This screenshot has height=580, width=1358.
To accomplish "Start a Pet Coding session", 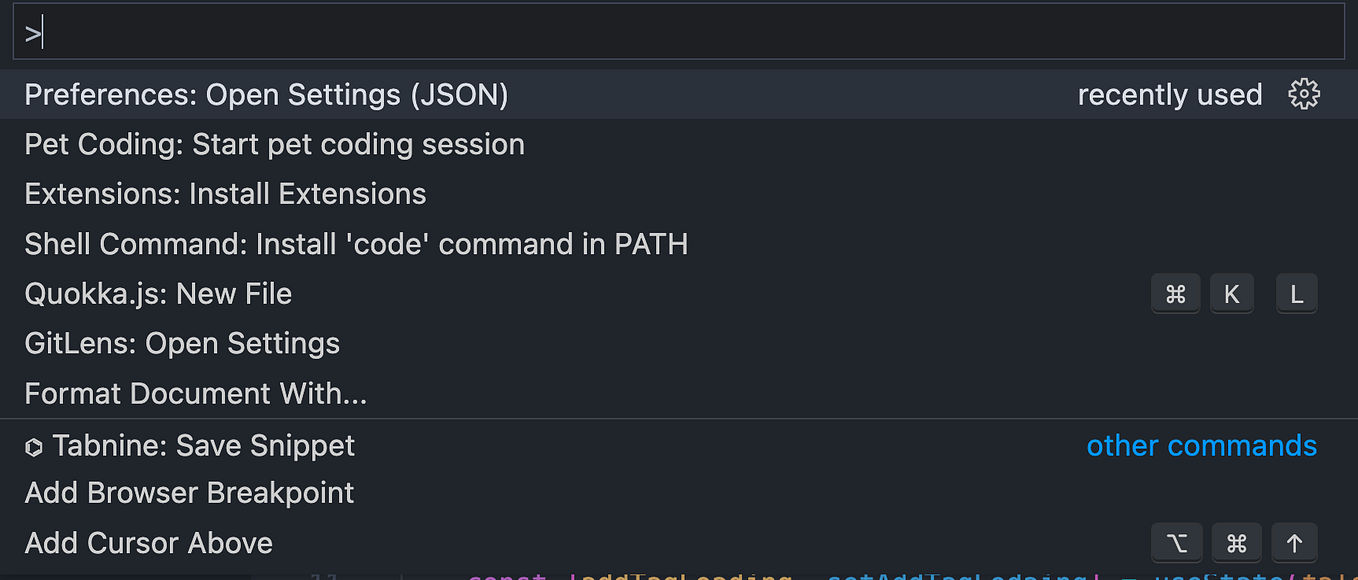I will [274, 144].
